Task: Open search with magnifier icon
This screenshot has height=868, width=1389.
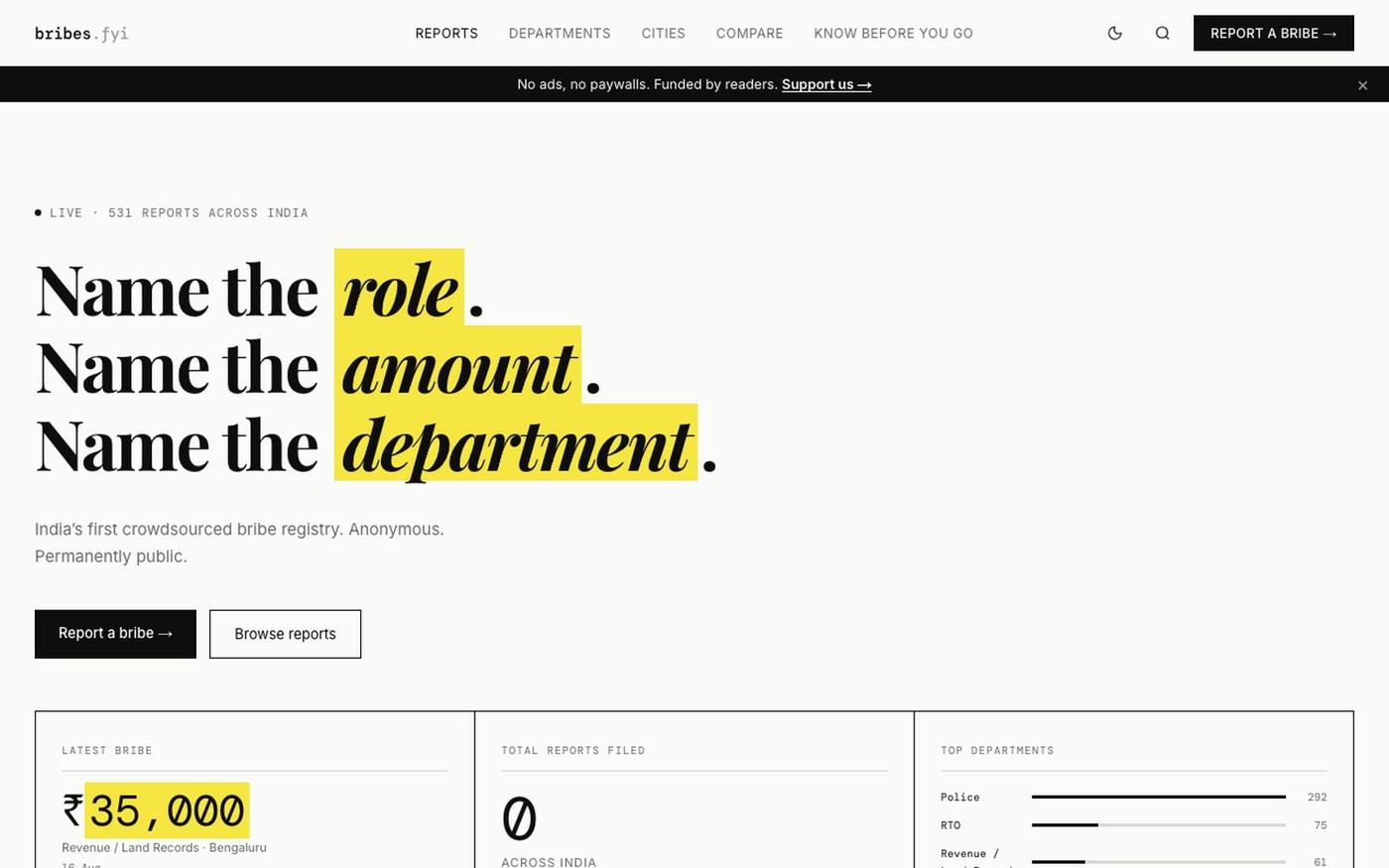Action: (x=1162, y=33)
